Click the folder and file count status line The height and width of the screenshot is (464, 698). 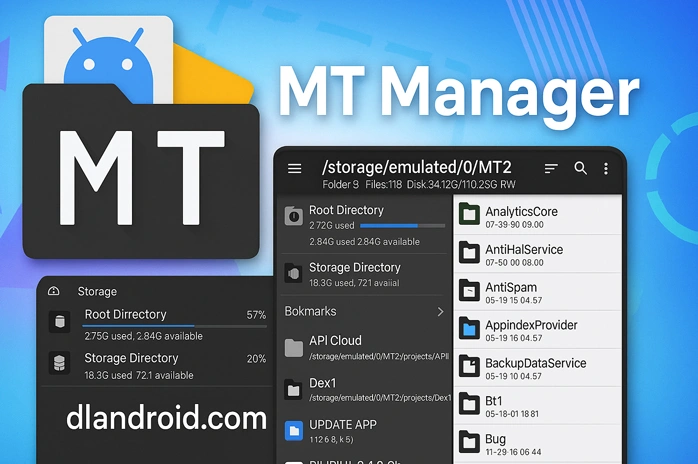[x=419, y=184]
